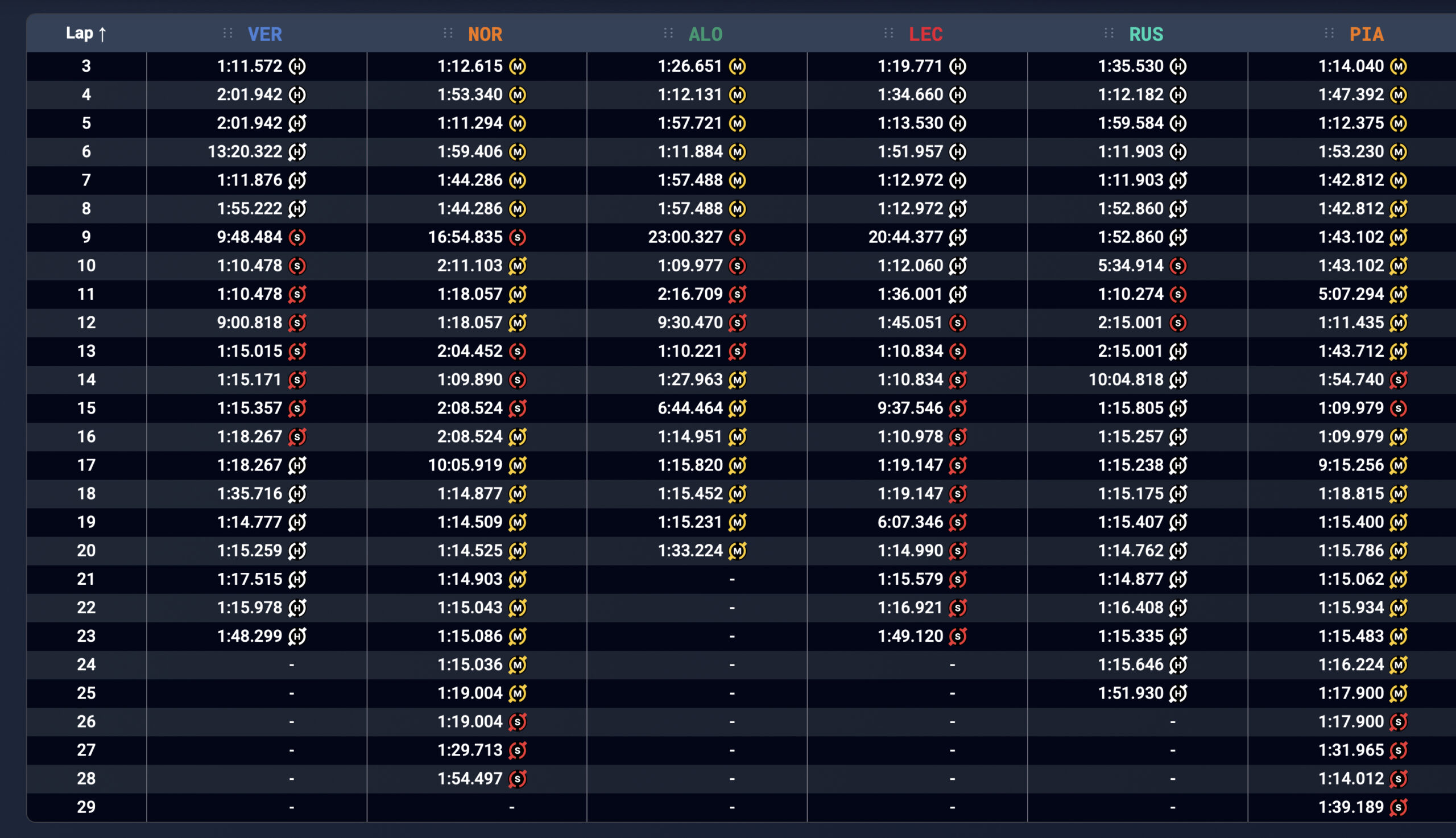The height and width of the screenshot is (838, 1456).
Task: Click the drag handle beside VER column
Action: click(x=228, y=34)
